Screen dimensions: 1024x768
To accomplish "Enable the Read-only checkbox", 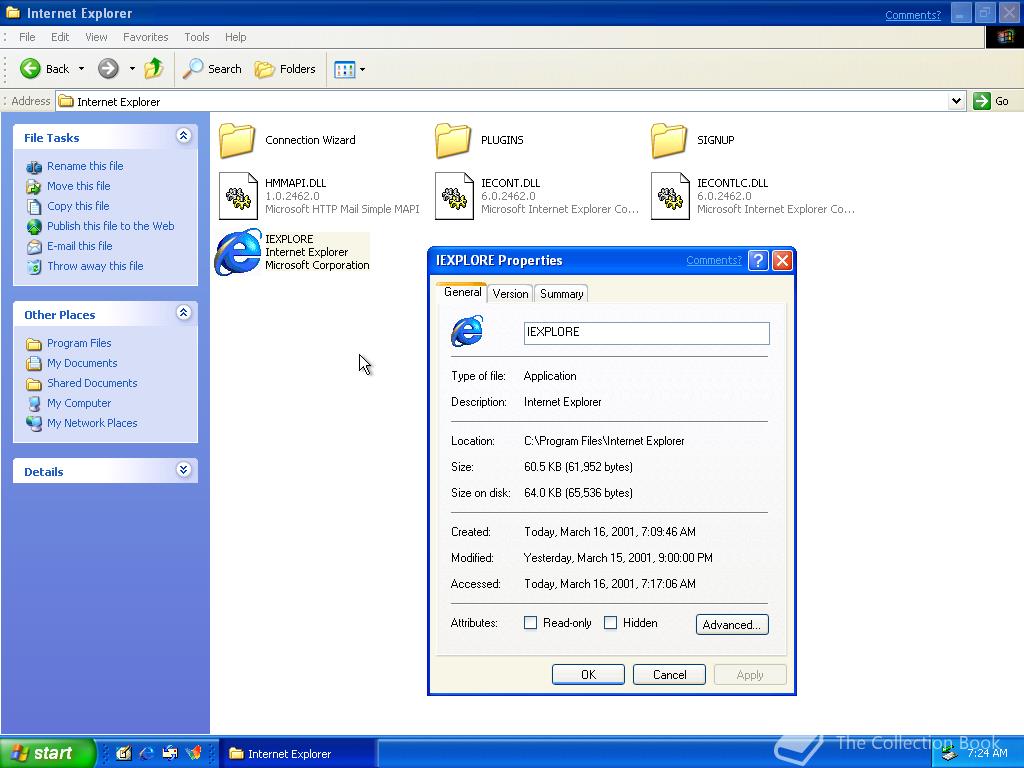I will pyautogui.click(x=530, y=623).
